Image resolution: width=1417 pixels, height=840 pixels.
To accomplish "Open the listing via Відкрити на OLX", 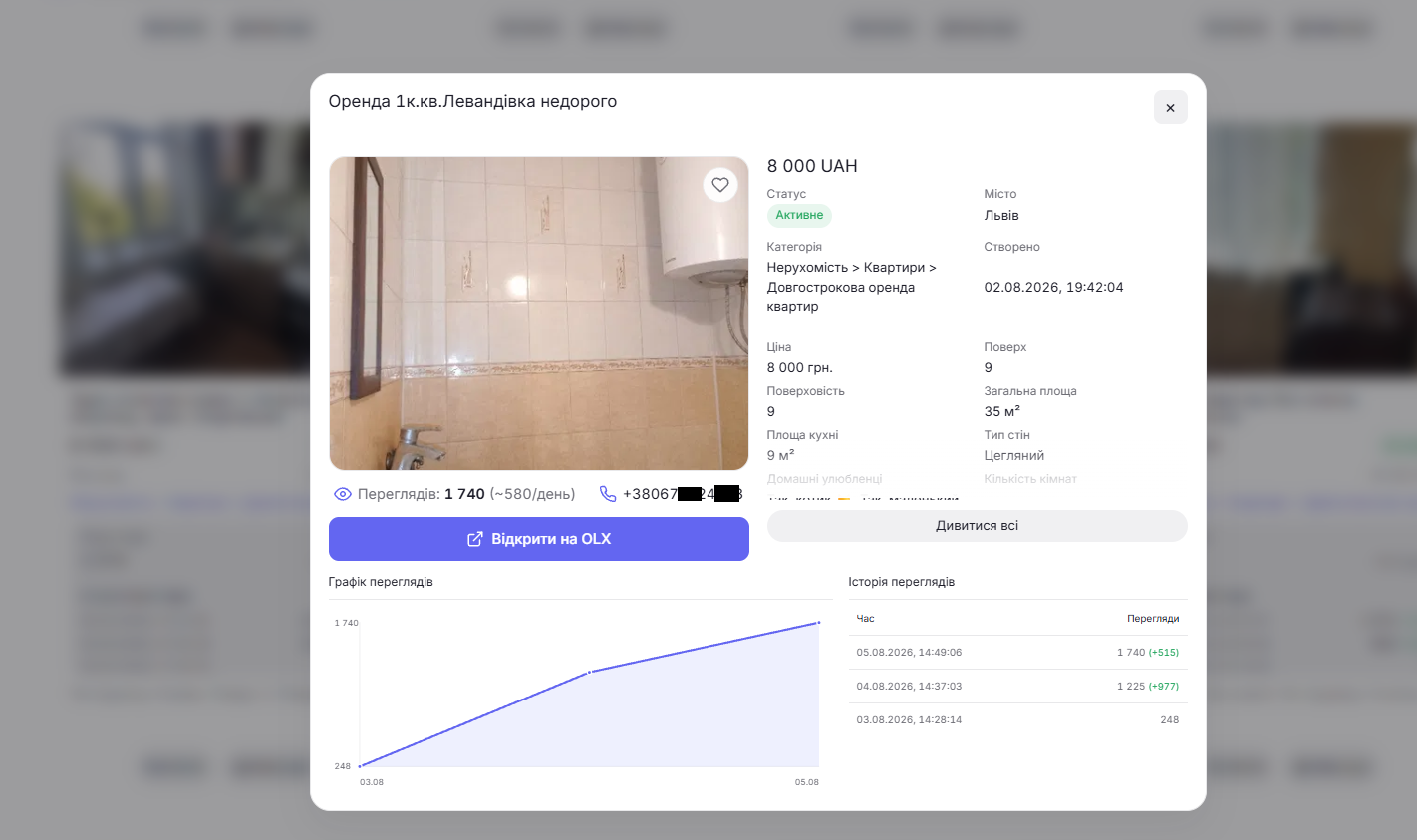I will (x=538, y=539).
